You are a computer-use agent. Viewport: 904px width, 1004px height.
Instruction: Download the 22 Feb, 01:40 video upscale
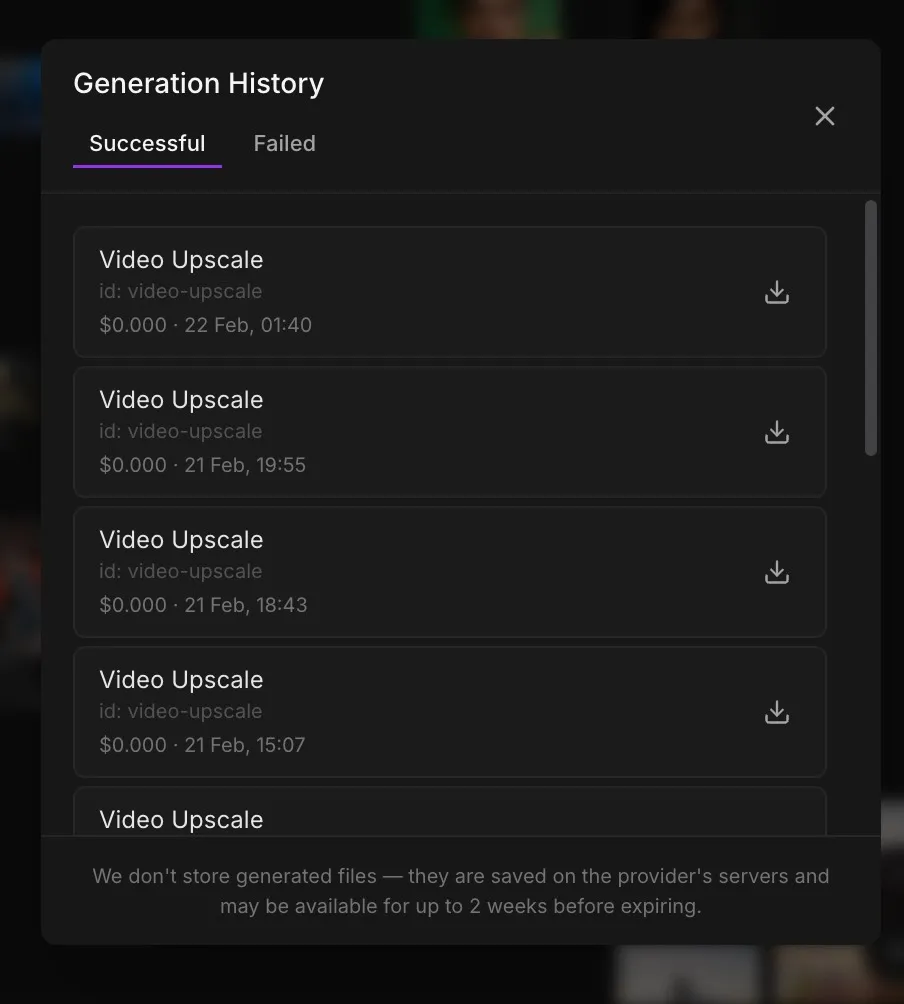[x=776, y=292]
